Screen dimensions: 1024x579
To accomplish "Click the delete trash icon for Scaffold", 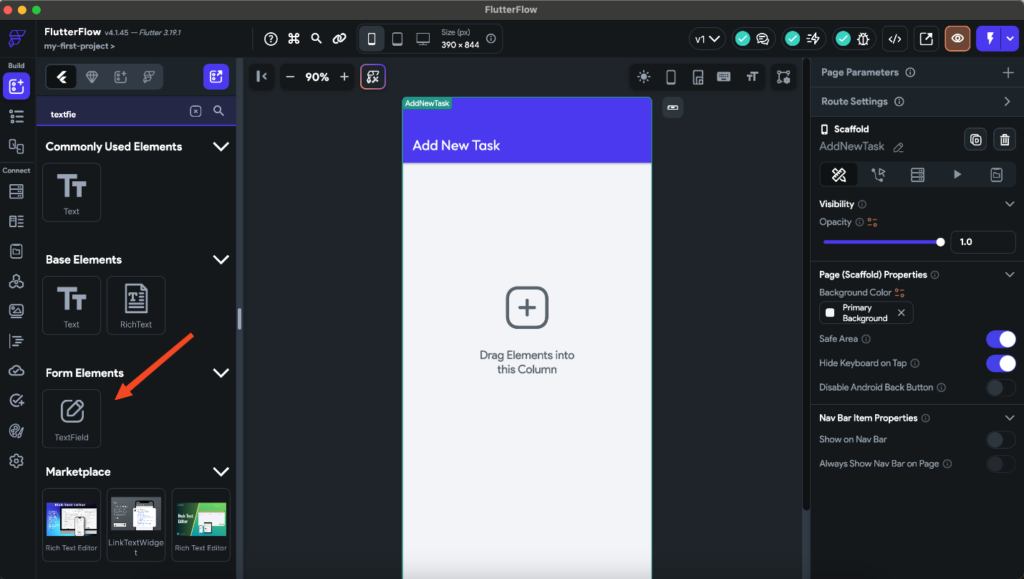I will point(1004,140).
